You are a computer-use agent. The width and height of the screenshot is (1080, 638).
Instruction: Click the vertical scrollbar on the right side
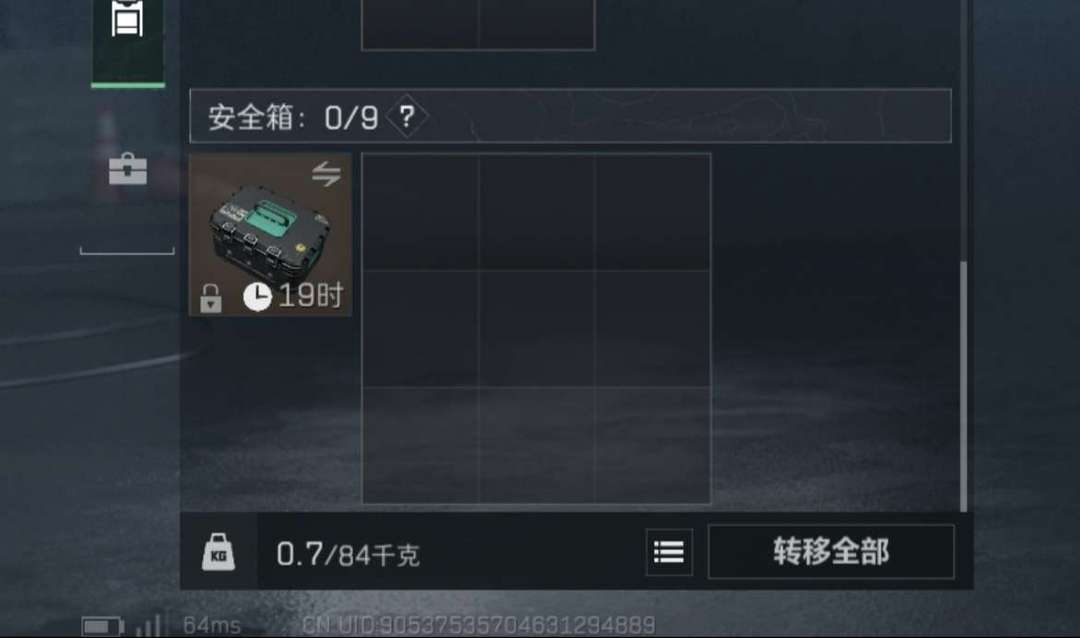(x=964, y=386)
